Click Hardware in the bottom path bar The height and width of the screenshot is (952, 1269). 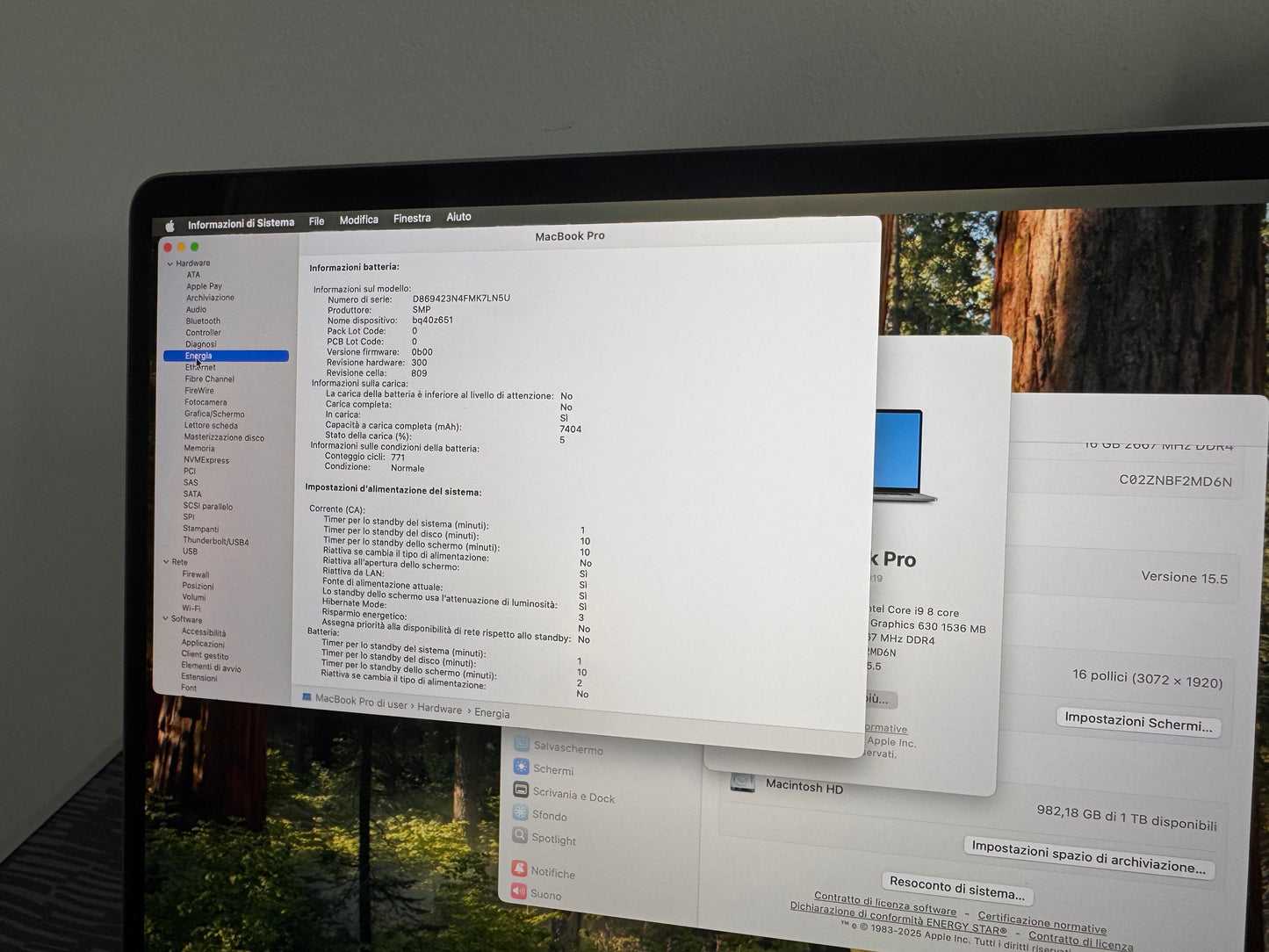click(x=439, y=709)
